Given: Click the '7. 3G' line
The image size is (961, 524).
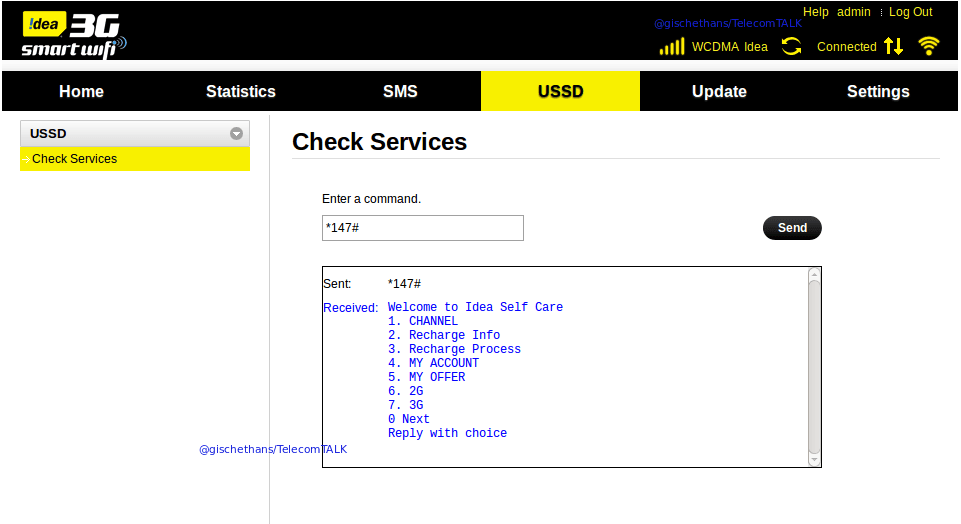Looking at the screenshot, I should point(406,405).
